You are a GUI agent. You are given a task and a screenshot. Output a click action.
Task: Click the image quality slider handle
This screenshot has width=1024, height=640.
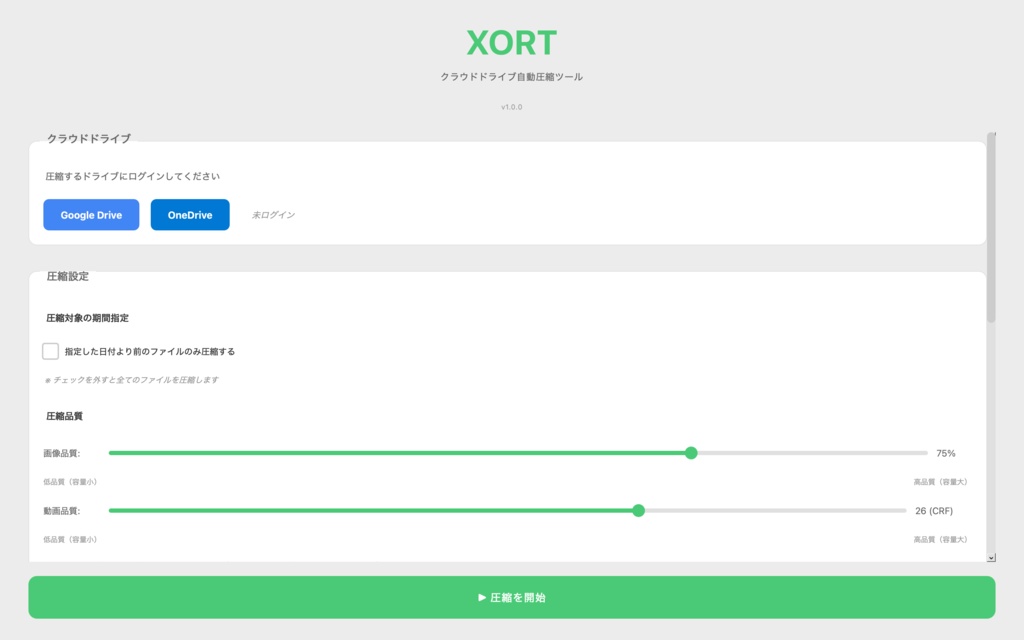[x=691, y=453]
